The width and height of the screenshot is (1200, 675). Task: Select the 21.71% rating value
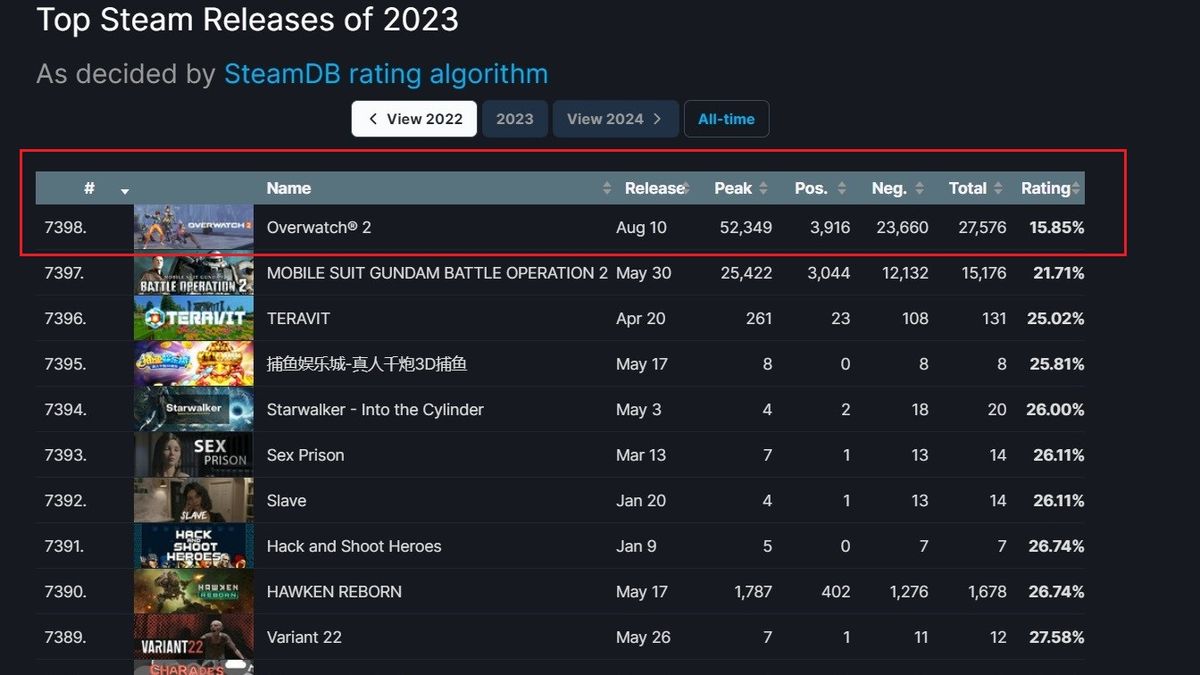coord(1057,273)
